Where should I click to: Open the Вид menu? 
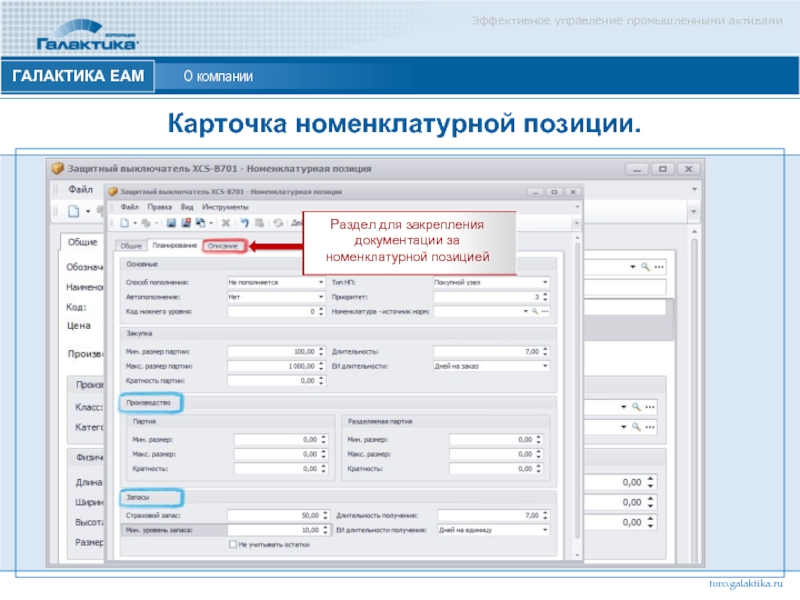tap(187, 207)
